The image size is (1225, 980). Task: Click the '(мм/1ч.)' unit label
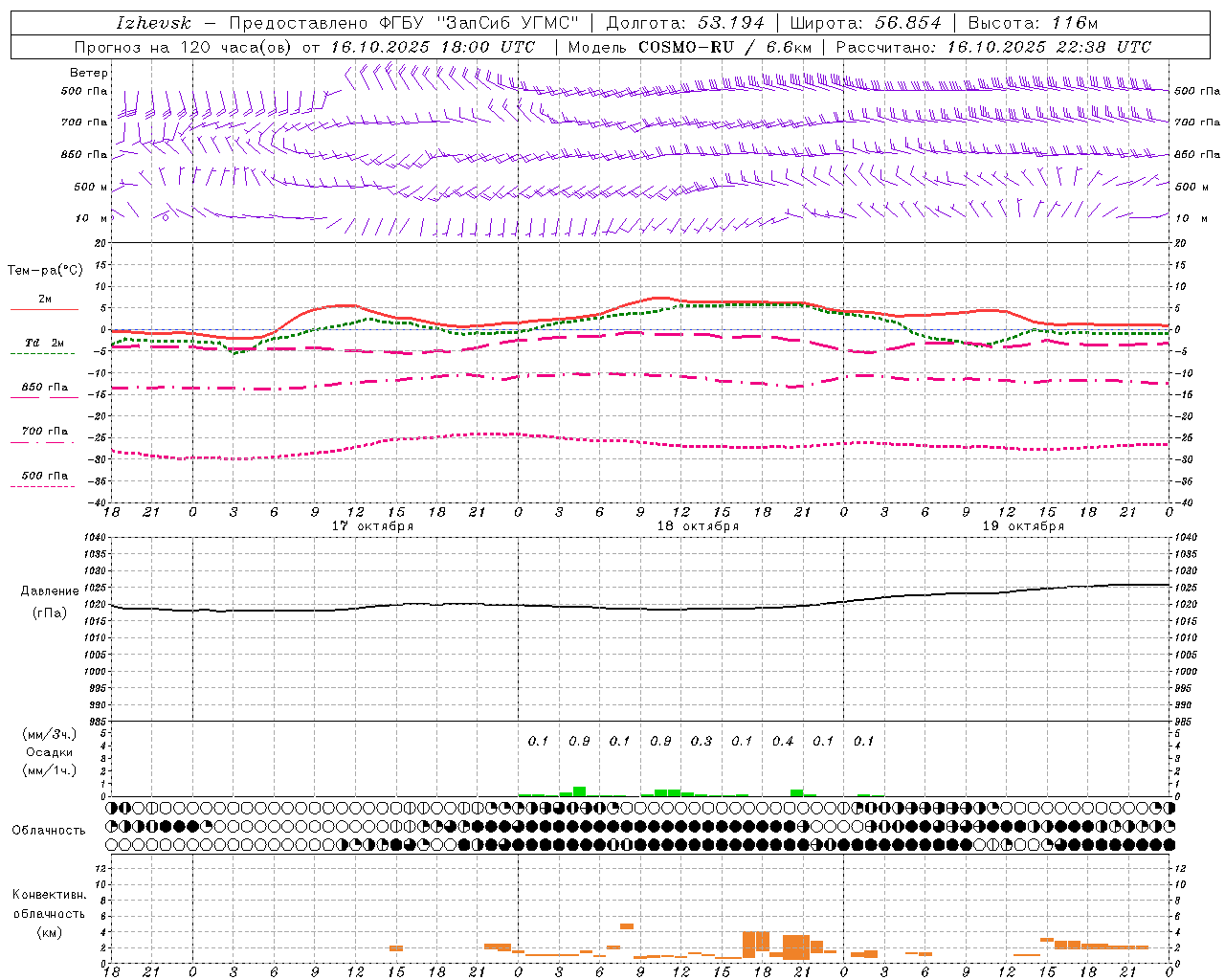coord(49,770)
